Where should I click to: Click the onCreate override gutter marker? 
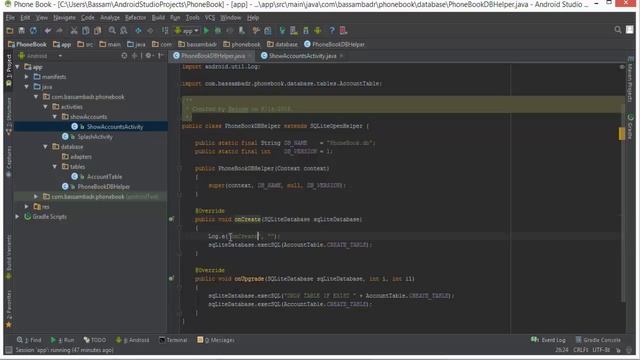(x=171, y=219)
